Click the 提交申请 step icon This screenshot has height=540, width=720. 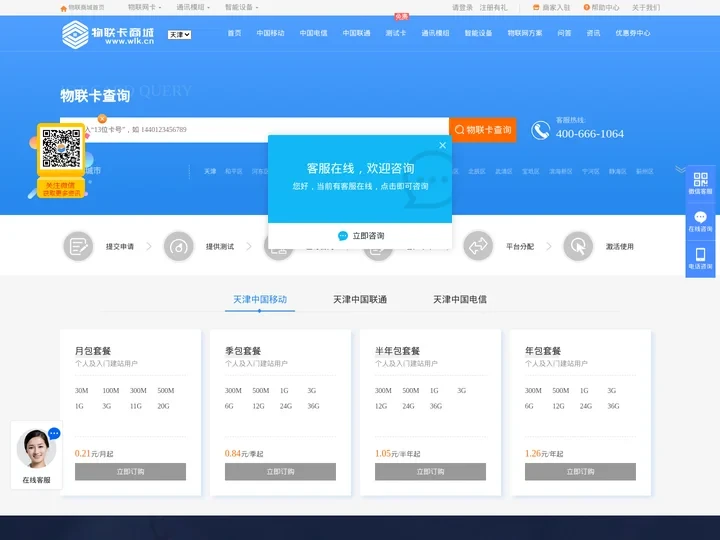tap(78, 247)
